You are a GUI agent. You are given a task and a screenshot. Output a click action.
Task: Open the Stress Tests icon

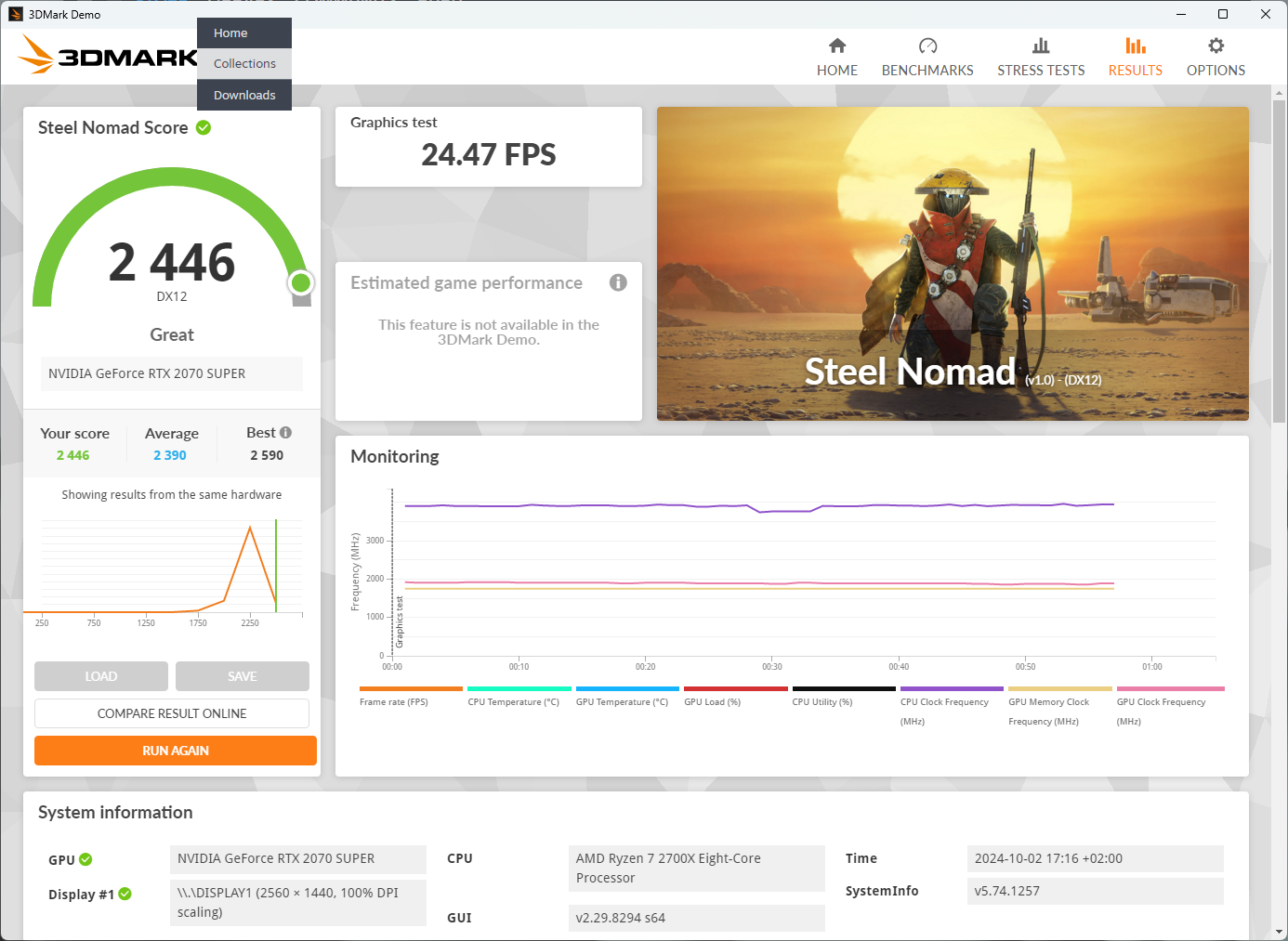click(x=1041, y=46)
